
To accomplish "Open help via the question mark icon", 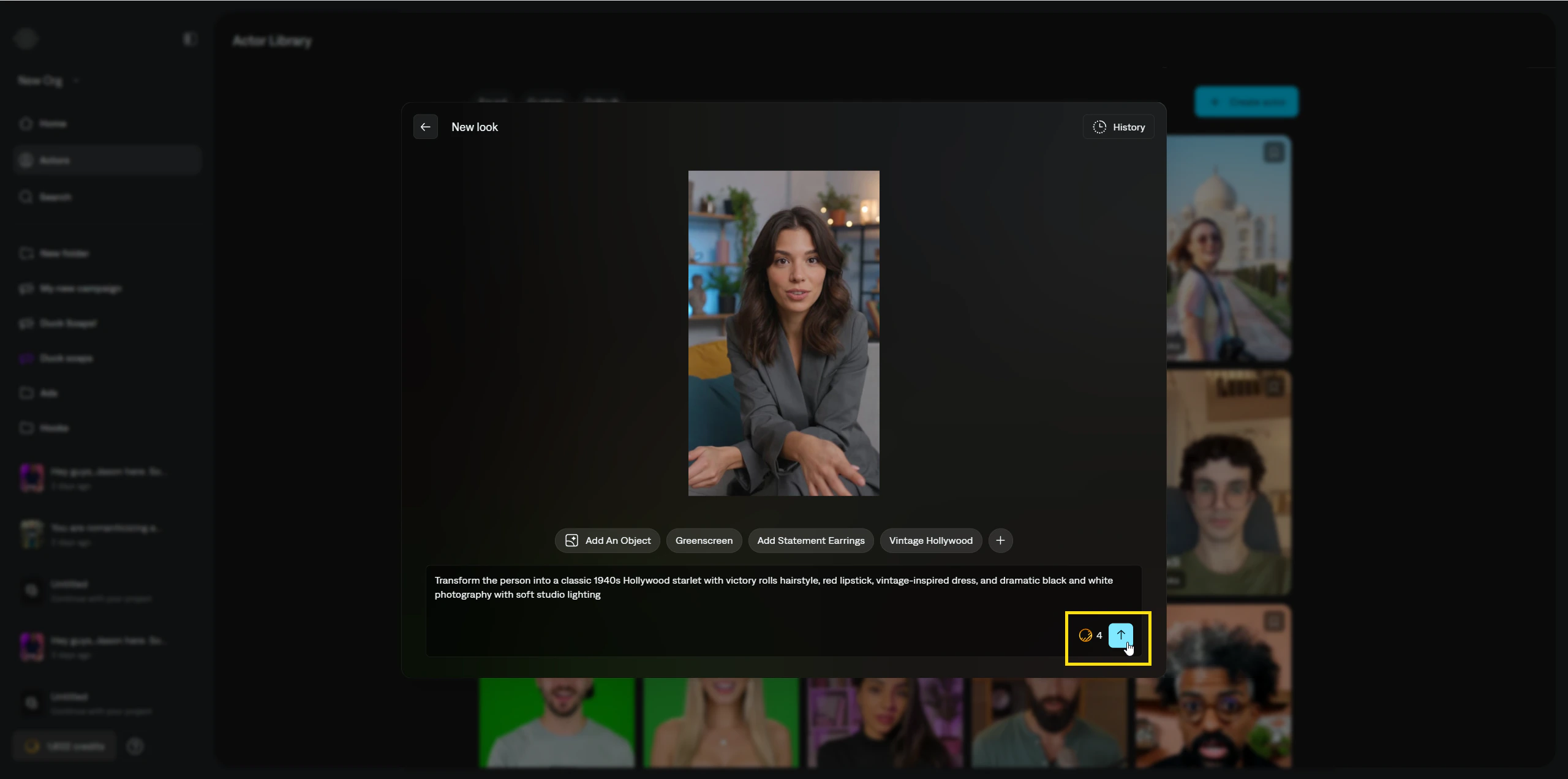I will [x=135, y=746].
